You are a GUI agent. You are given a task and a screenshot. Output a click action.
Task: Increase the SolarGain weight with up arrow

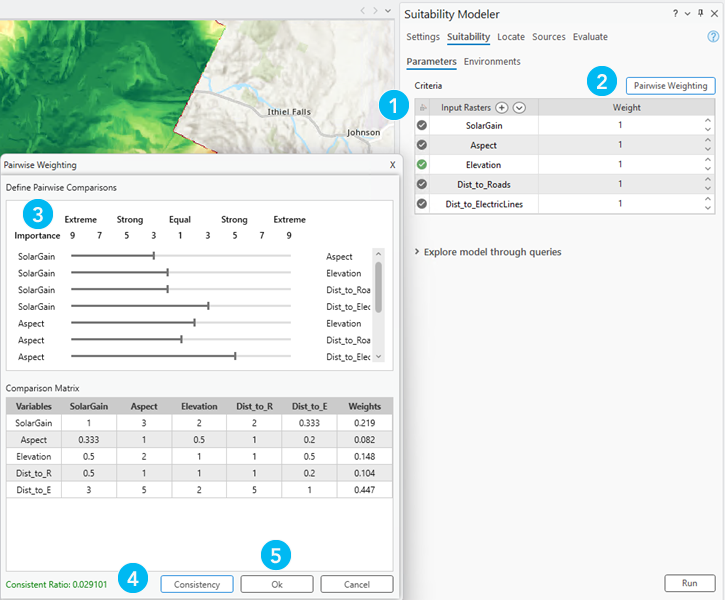(x=707, y=121)
